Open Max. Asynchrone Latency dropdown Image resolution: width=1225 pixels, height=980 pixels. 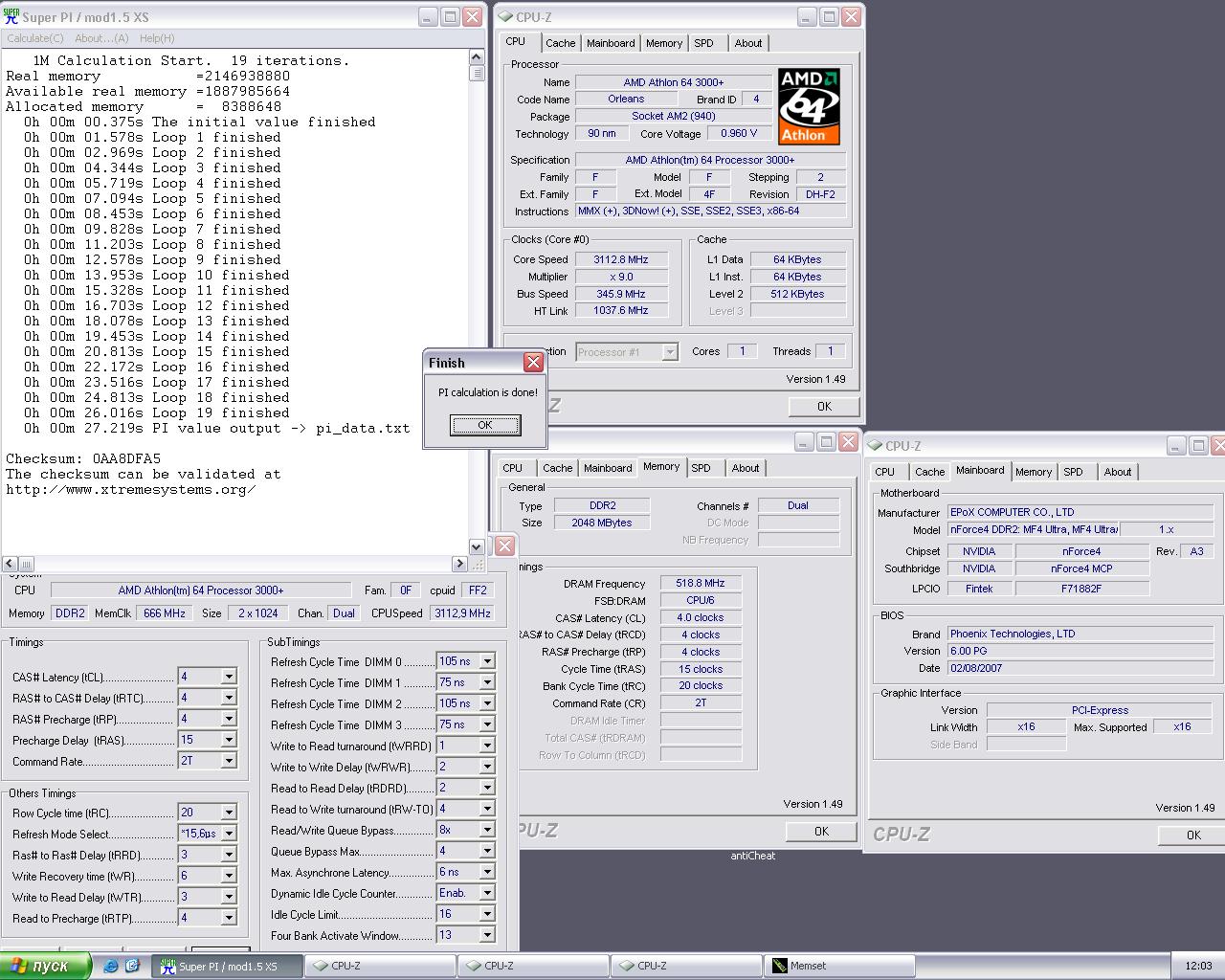(x=487, y=872)
